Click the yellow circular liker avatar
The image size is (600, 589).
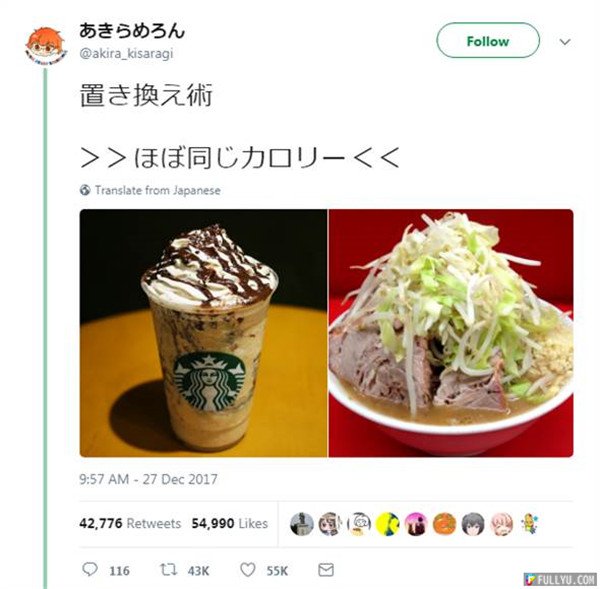(x=388, y=524)
